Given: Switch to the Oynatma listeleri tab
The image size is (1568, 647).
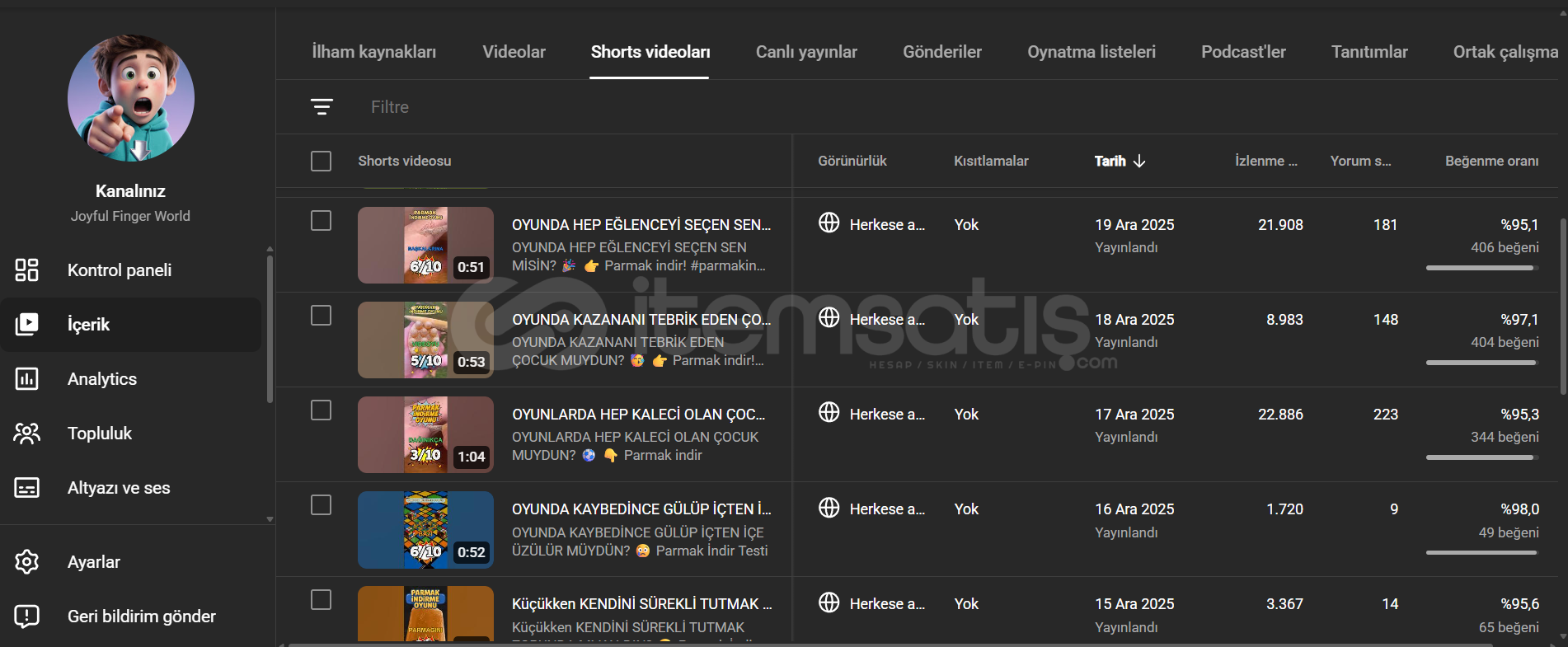Looking at the screenshot, I should pos(1091,52).
